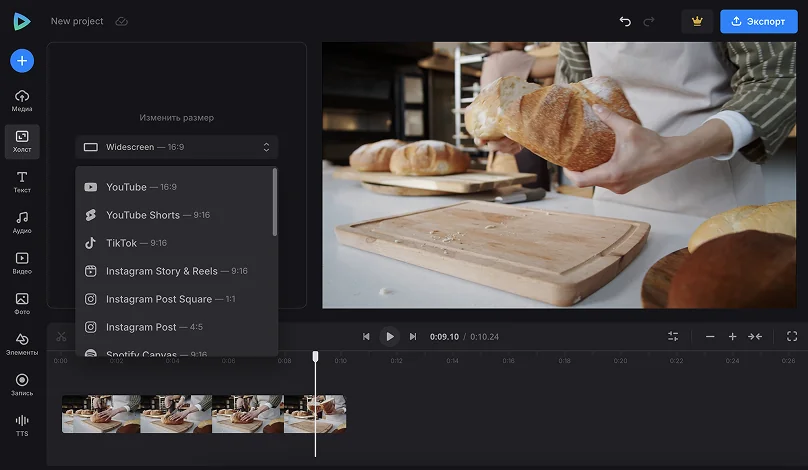Play the video preview
808x470 pixels.
tap(390, 337)
